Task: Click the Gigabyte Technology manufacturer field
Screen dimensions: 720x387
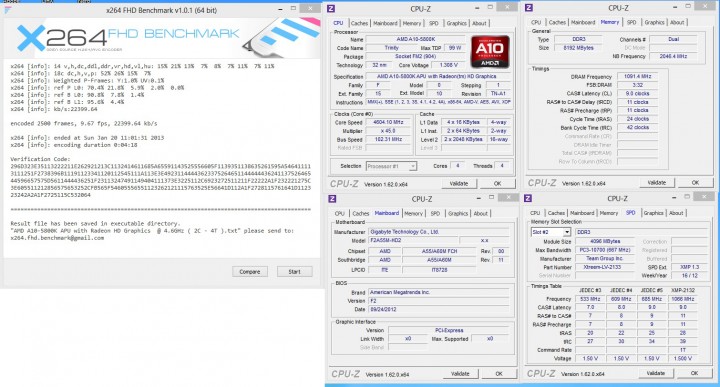Action: (x=439, y=232)
